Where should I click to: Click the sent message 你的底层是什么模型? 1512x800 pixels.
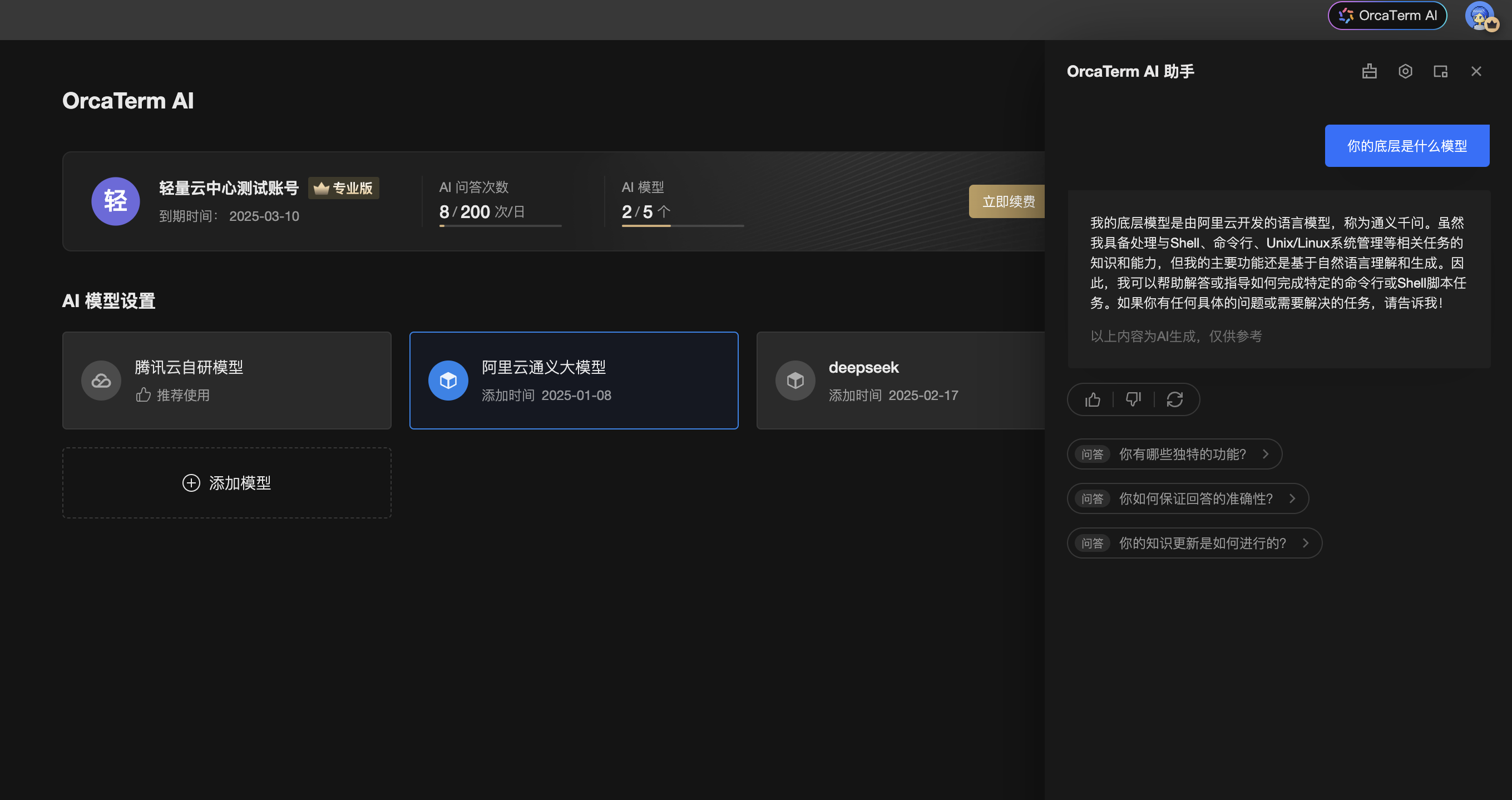coord(1407,146)
